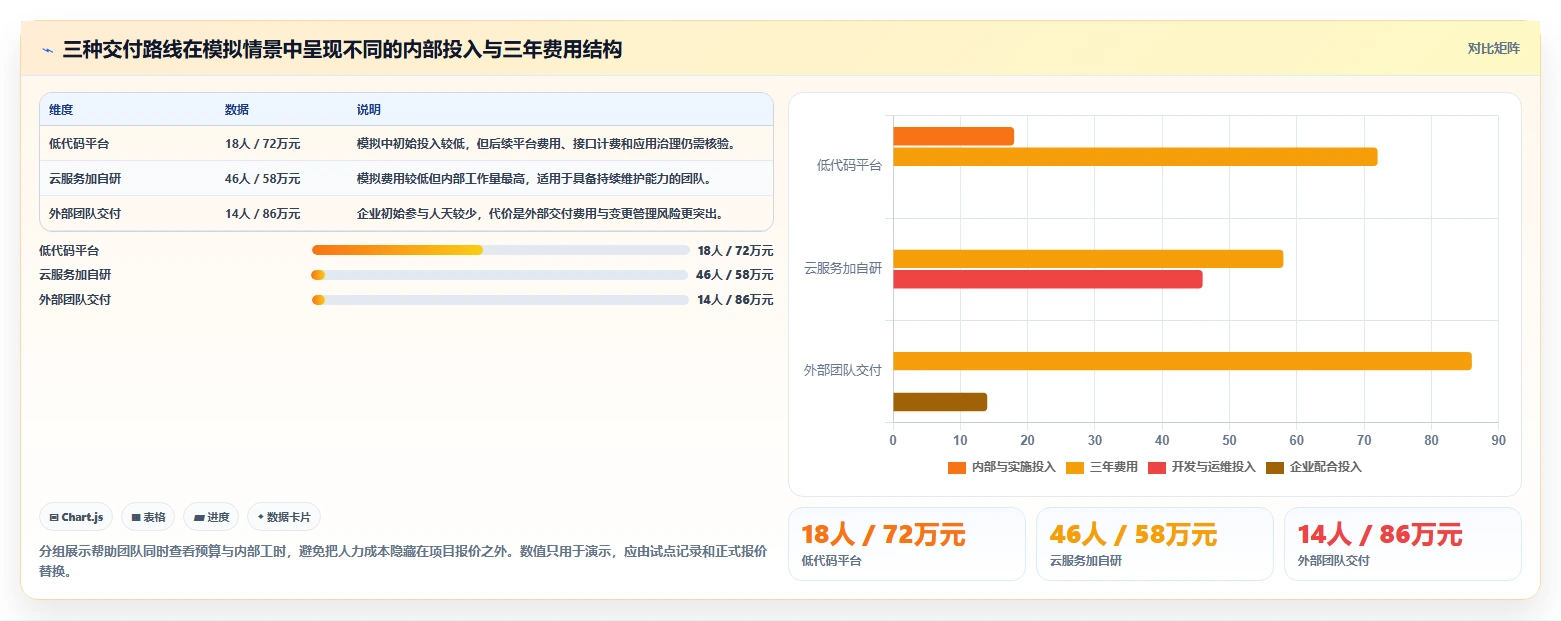Click the footnote paragraph starting 分组展示
The height and width of the screenshot is (621, 1561).
[x=403, y=561]
